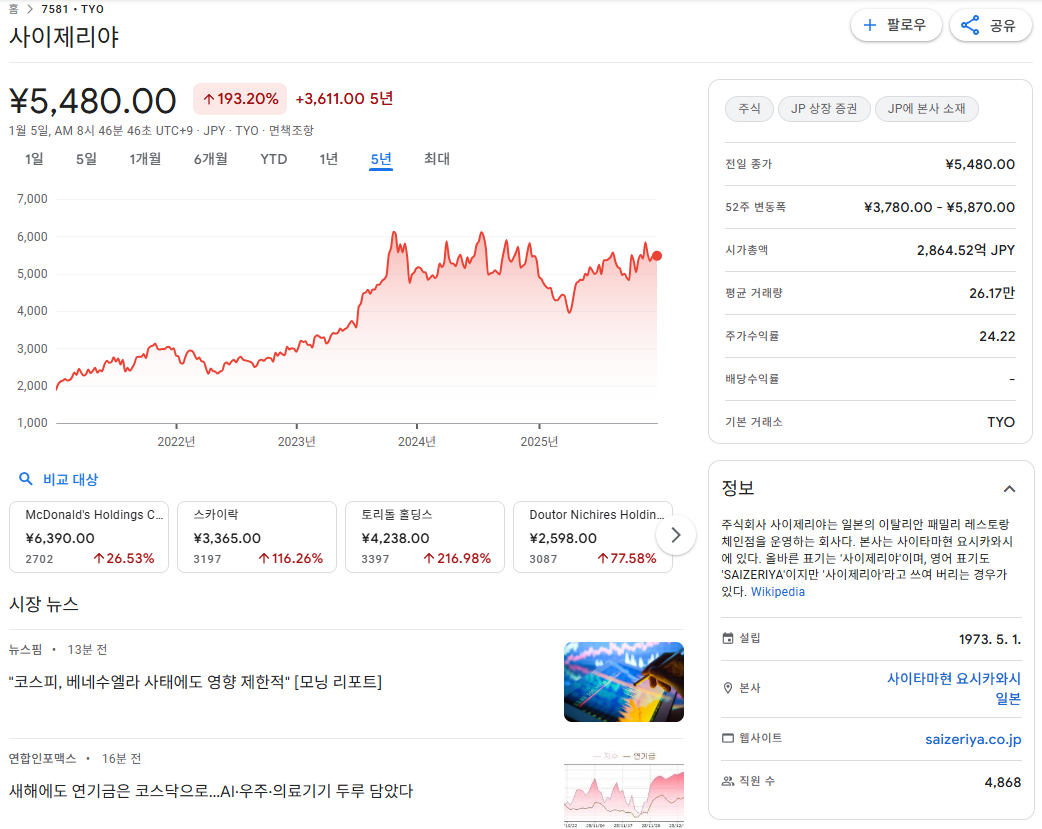Click the 시장 뉴스 section heading
The image size is (1042, 829).
44,604
